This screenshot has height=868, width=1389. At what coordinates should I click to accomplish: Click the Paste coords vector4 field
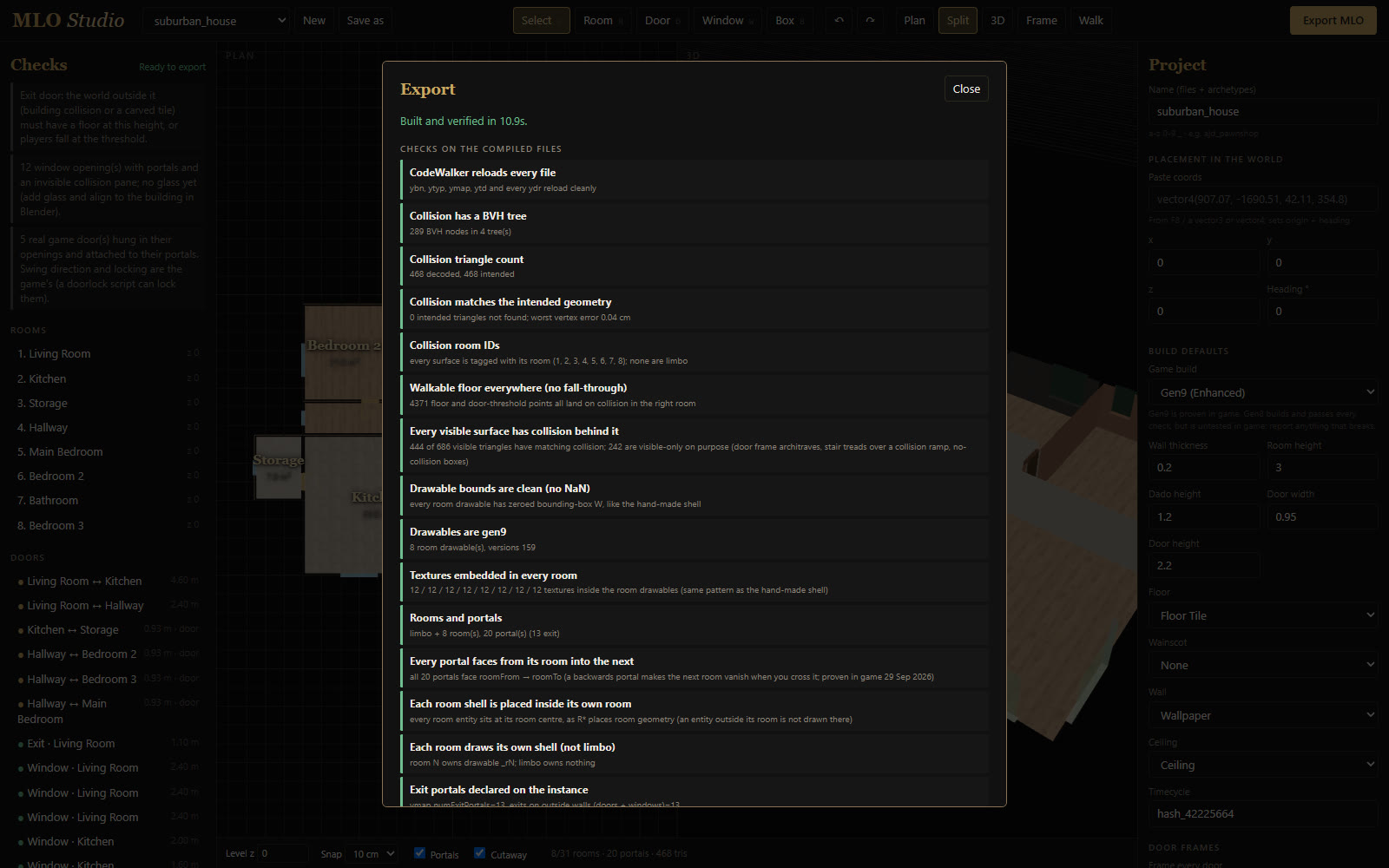pyautogui.click(x=1263, y=199)
